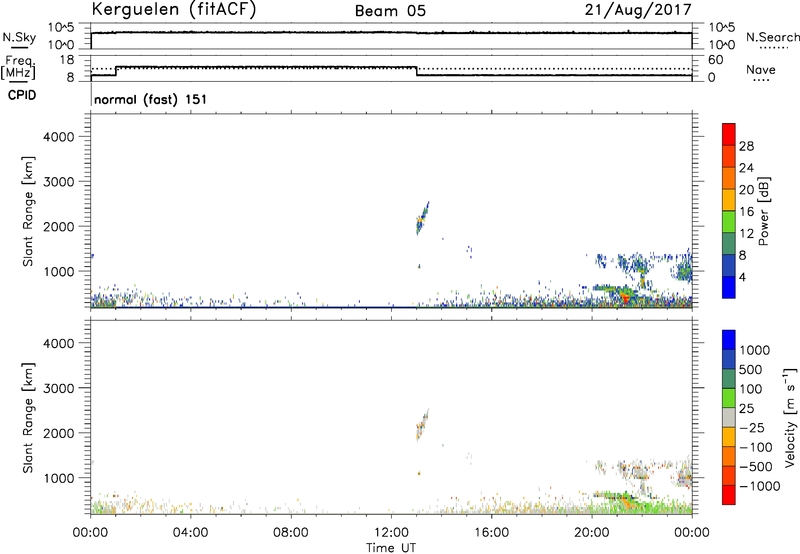Click the '1000' velocity scale value at top

(754, 350)
